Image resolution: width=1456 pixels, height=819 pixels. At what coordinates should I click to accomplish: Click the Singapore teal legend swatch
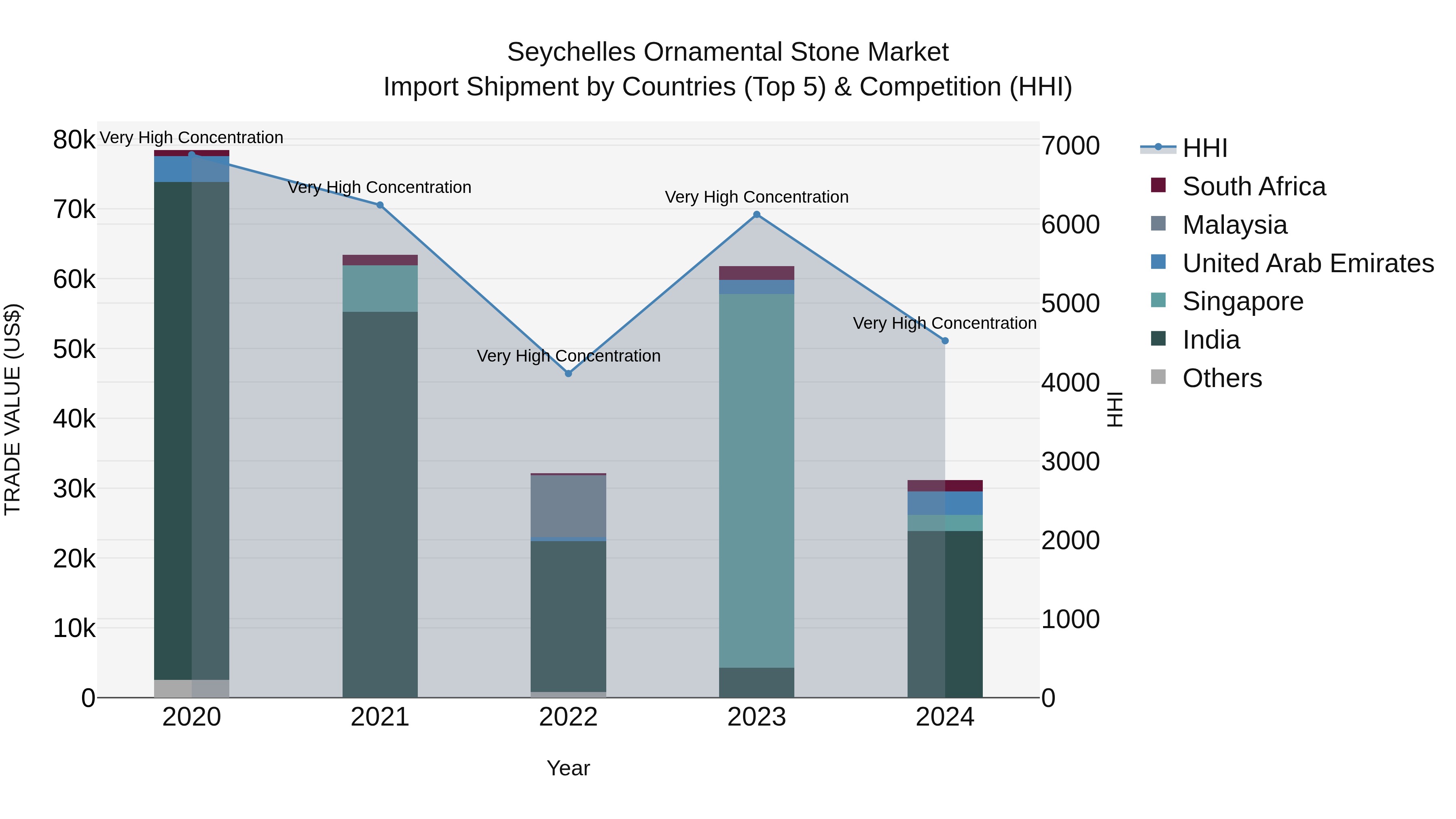coord(1158,300)
